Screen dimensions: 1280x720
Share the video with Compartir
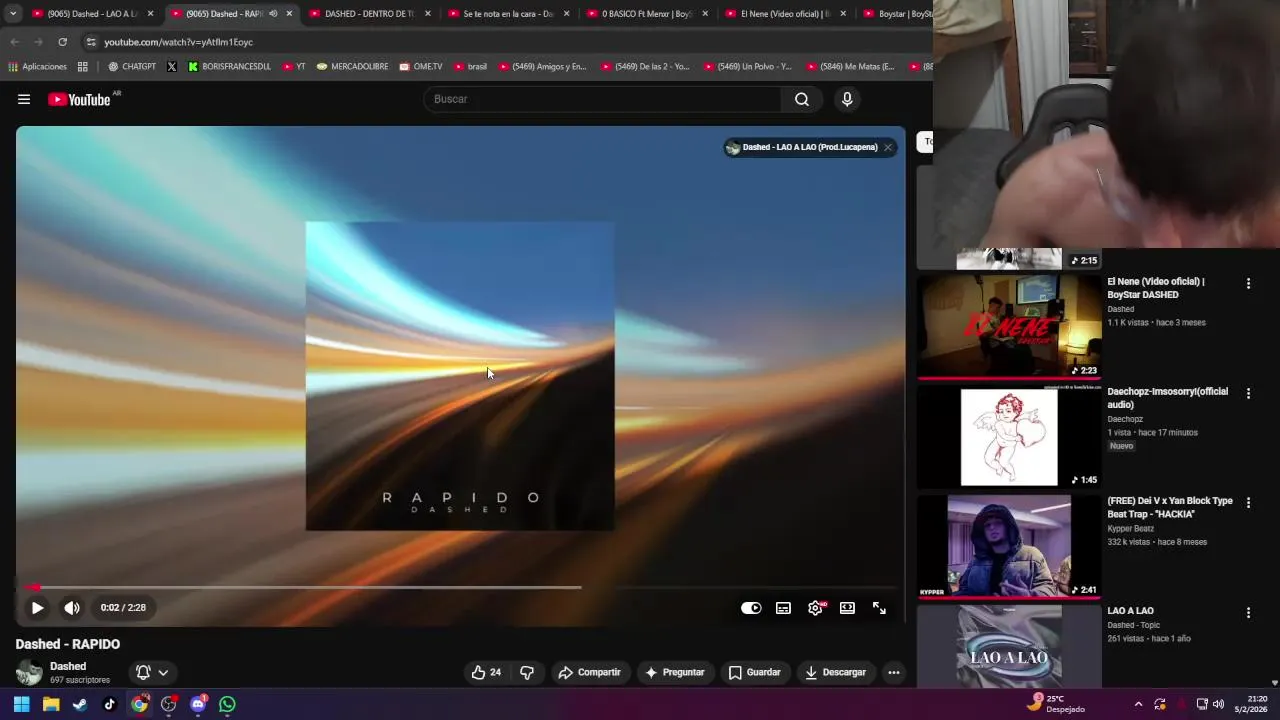(x=589, y=672)
